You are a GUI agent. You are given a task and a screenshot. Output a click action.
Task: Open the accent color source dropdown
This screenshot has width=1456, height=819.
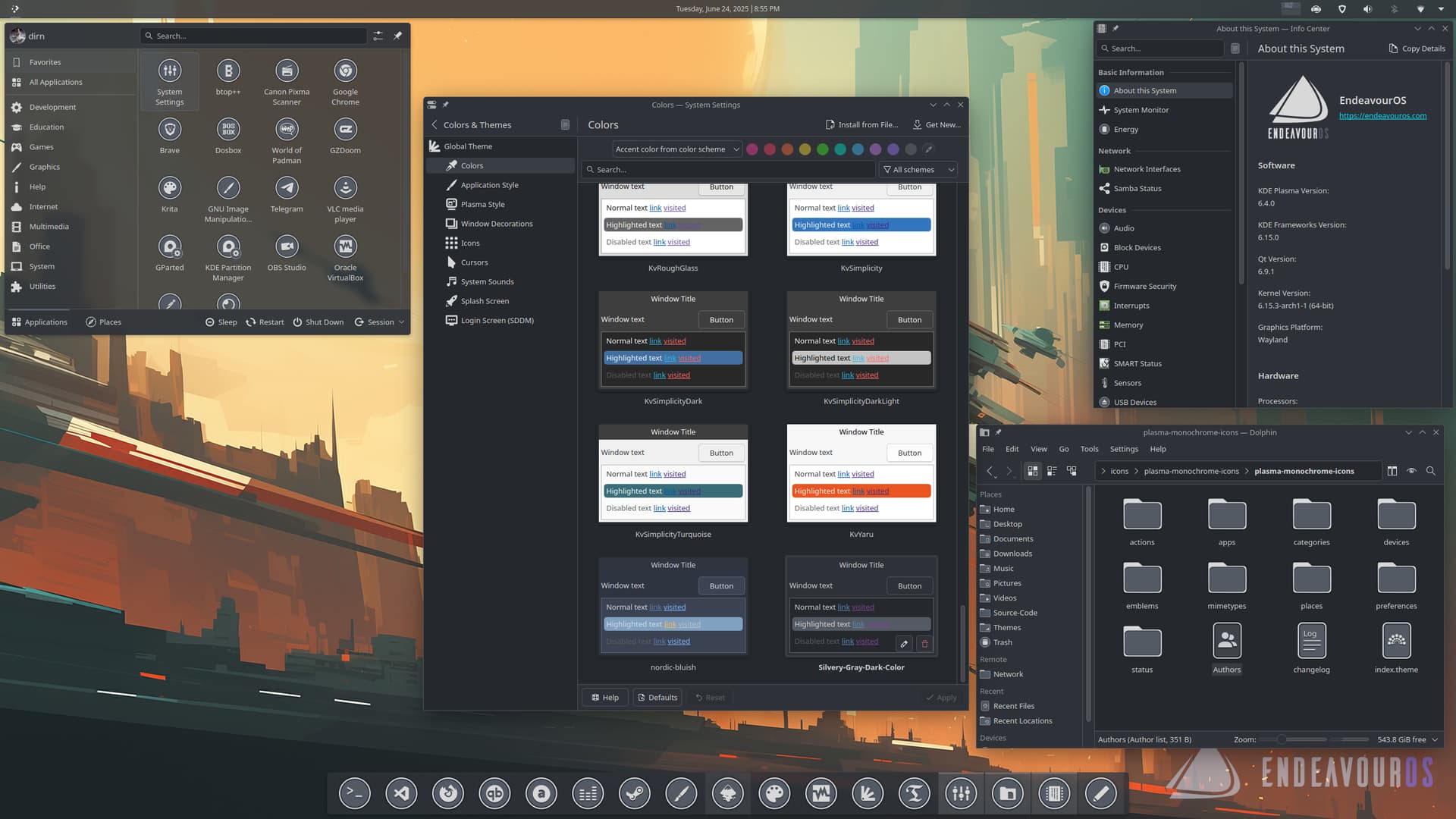pos(676,149)
